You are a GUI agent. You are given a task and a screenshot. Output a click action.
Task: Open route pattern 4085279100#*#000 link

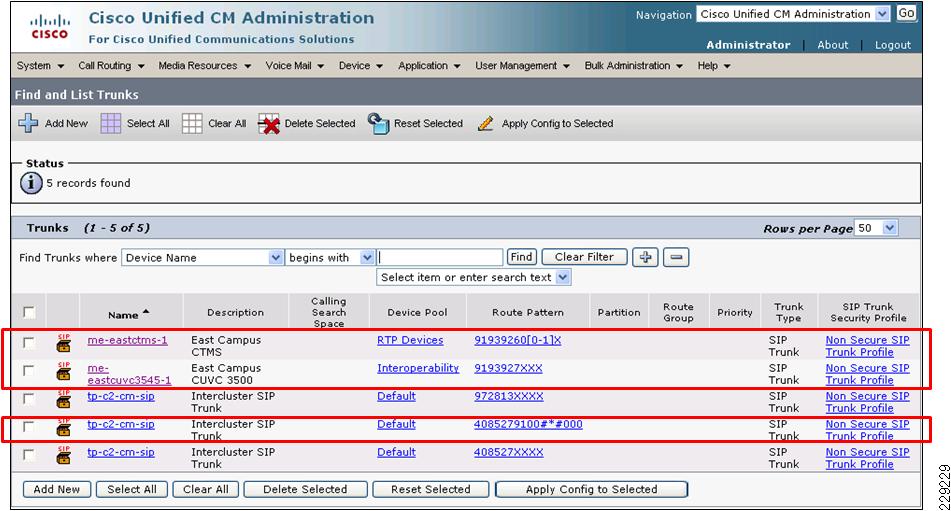(528, 424)
